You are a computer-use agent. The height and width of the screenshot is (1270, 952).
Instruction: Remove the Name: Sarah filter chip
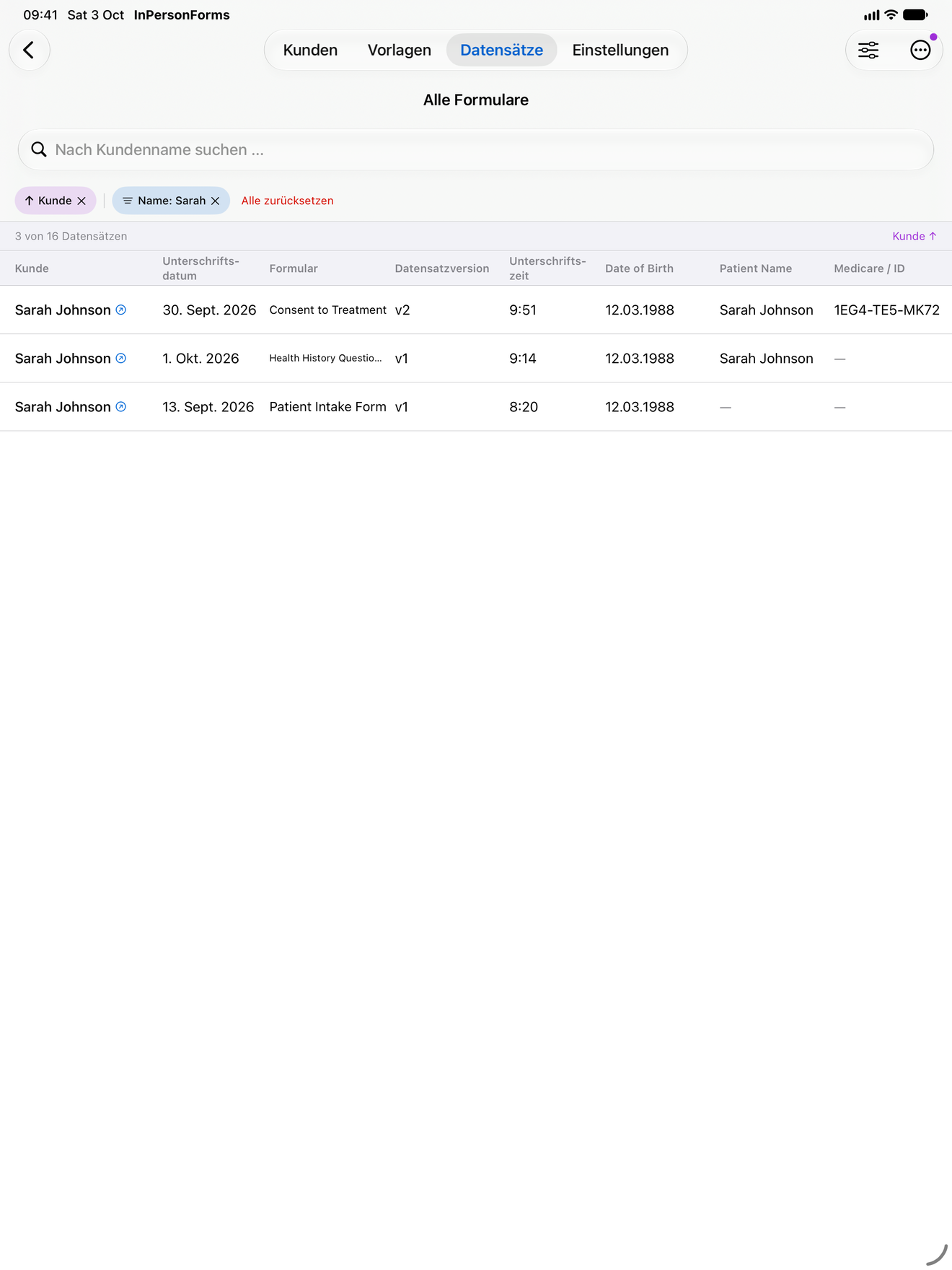pyautogui.click(x=215, y=201)
